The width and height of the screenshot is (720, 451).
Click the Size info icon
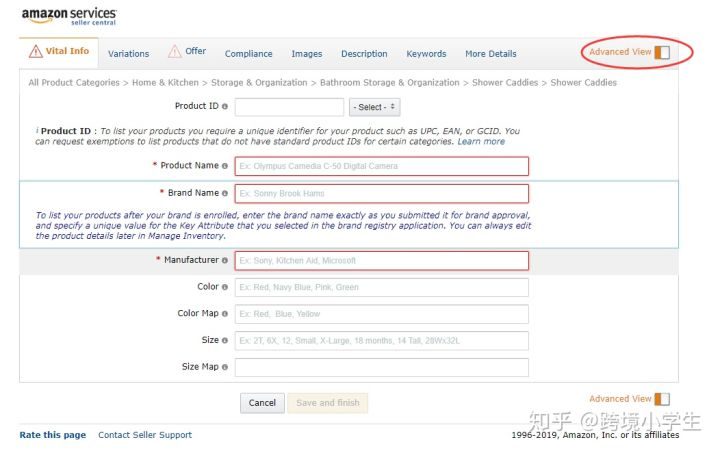[x=225, y=340]
